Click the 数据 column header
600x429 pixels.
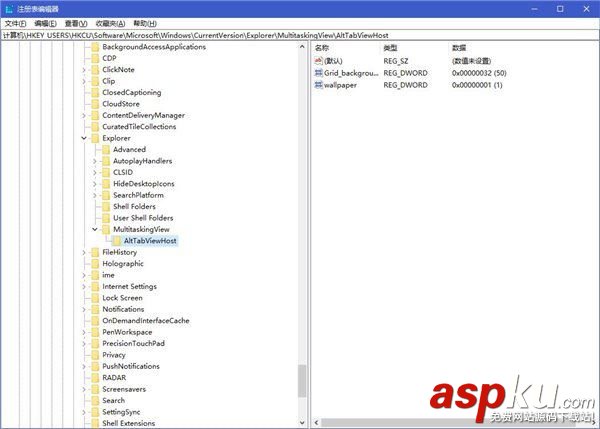(x=459, y=48)
